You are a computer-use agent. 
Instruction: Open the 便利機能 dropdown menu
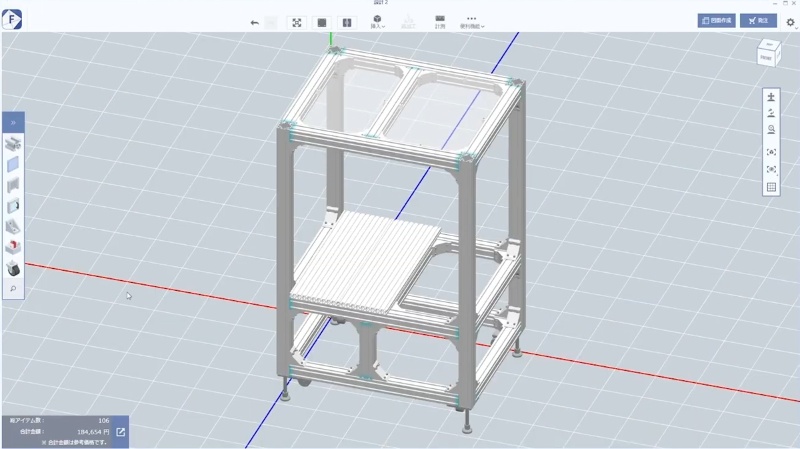[x=472, y=22]
